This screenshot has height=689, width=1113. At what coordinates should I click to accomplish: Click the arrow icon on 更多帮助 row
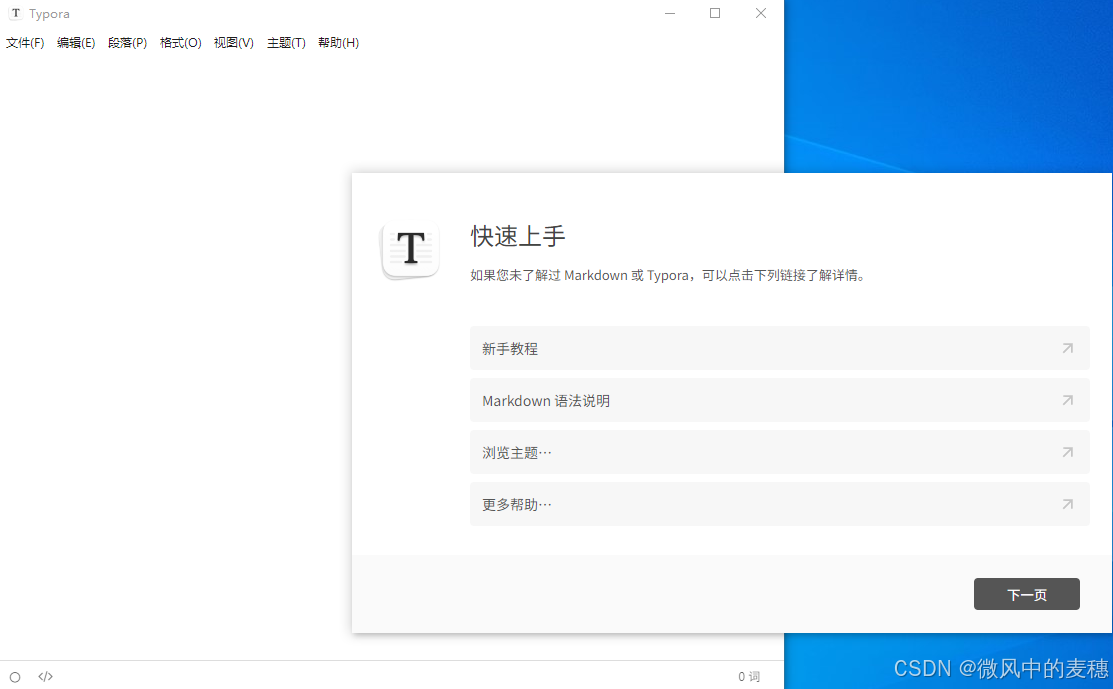pyautogui.click(x=1068, y=505)
